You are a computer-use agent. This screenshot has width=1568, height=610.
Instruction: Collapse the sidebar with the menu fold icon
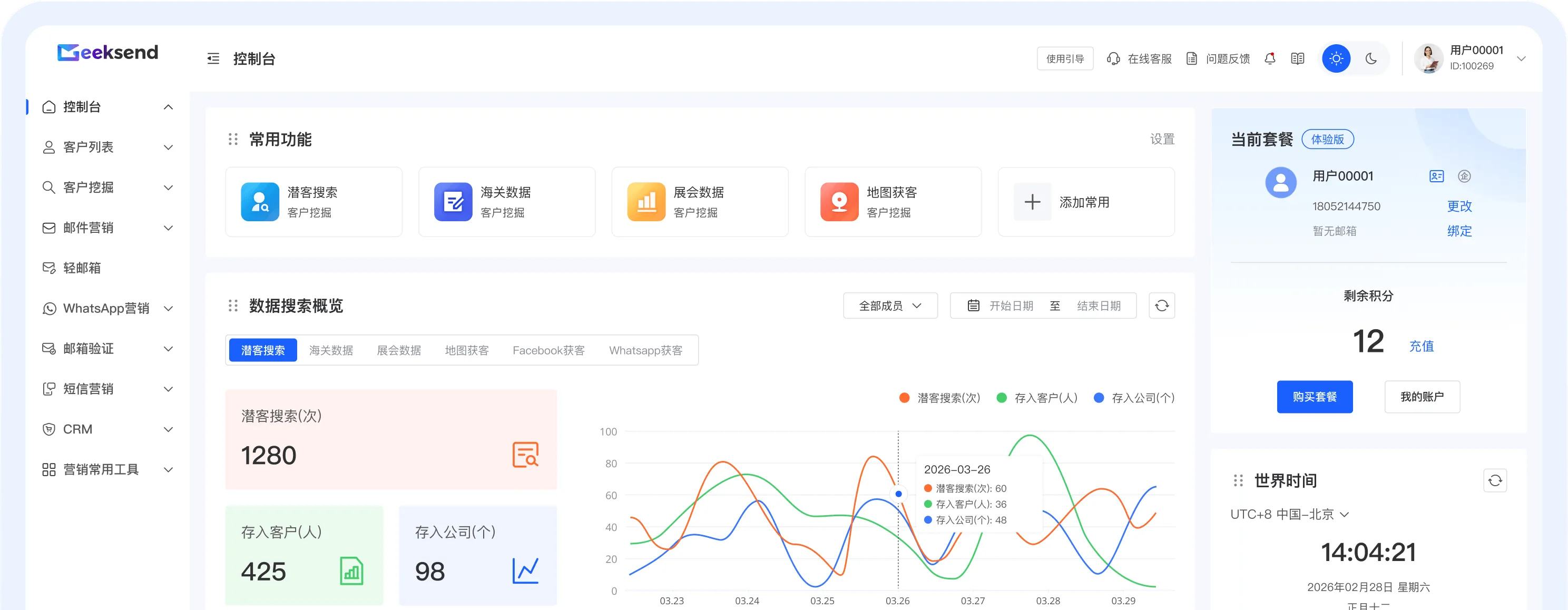(213, 58)
